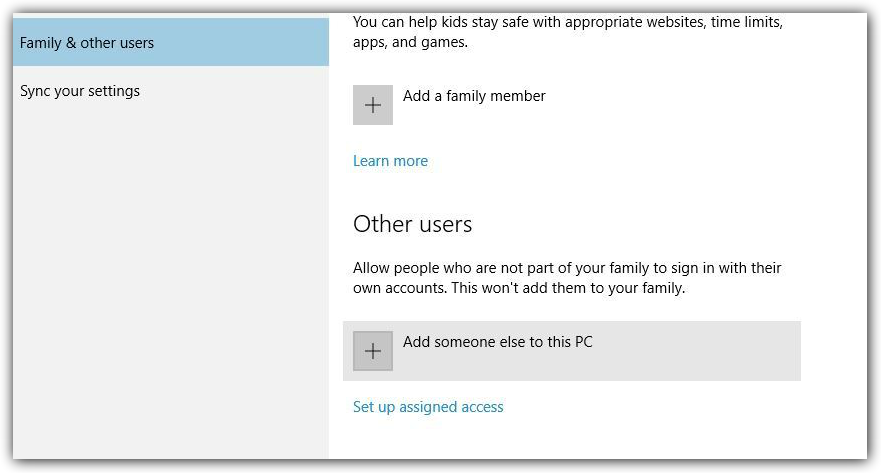Click the plus icon beside Add someone else
This screenshot has width=881, height=473.
click(373, 351)
